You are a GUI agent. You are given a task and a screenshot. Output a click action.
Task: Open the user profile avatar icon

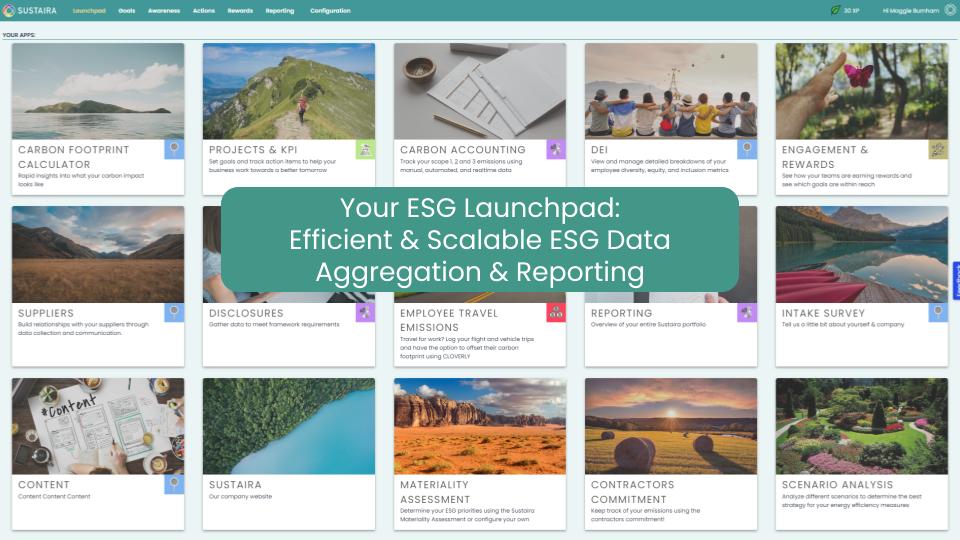(950, 10)
